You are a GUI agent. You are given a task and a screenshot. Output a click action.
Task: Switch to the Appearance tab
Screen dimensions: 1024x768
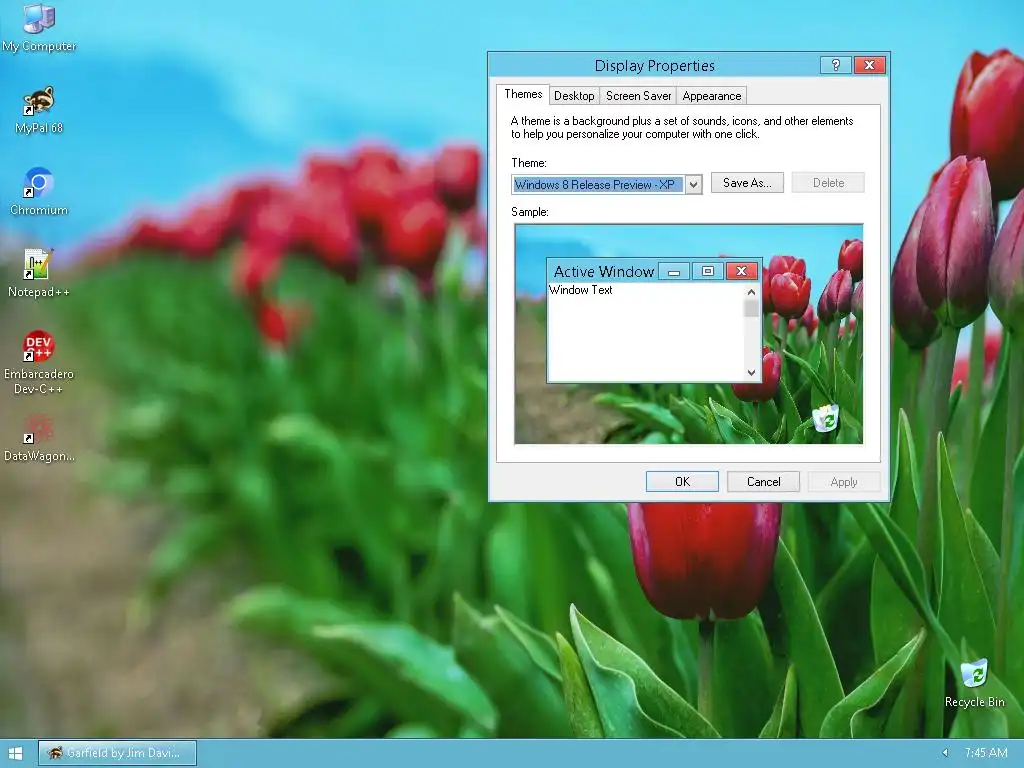point(711,96)
